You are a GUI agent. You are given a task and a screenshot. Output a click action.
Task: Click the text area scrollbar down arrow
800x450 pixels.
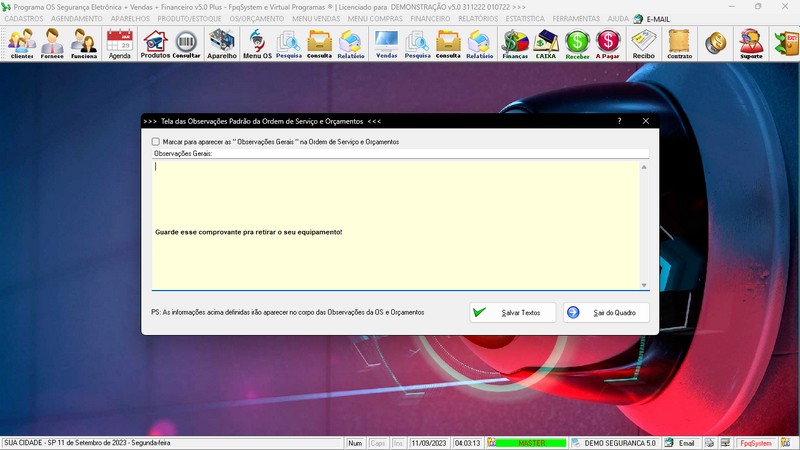pyautogui.click(x=644, y=286)
